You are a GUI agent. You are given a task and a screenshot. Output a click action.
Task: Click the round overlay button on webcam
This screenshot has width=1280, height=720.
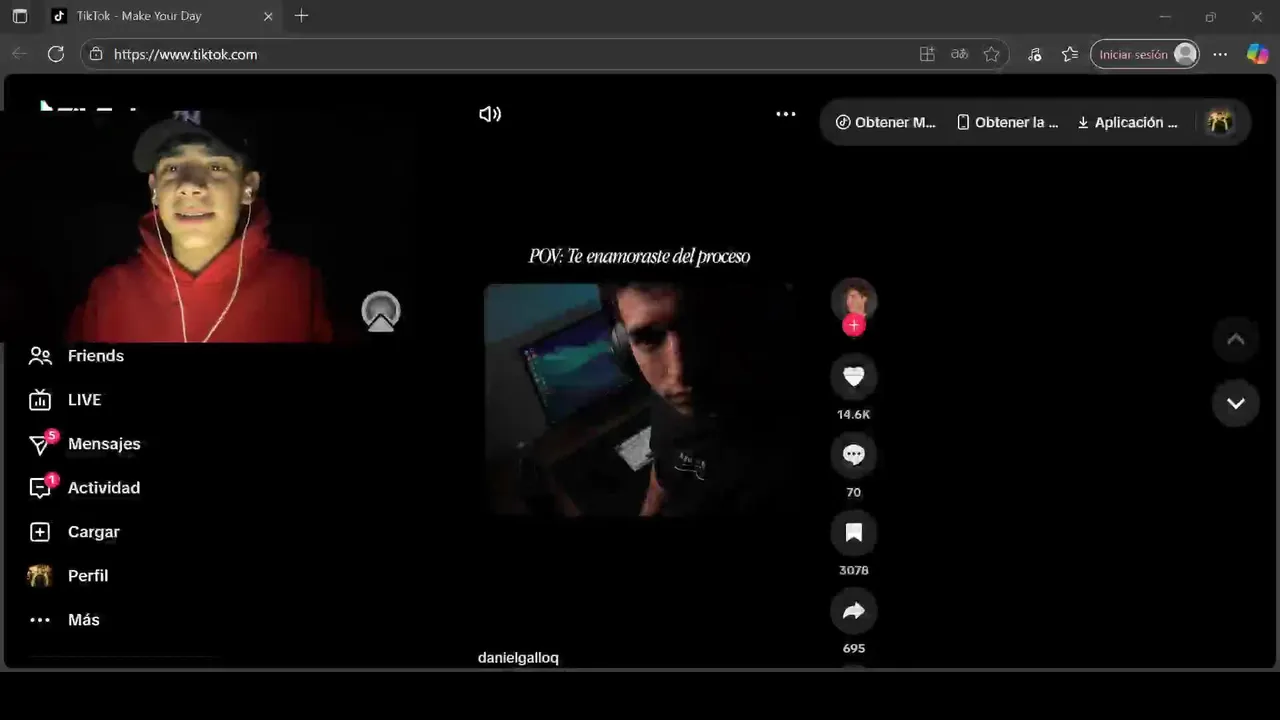click(x=381, y=312)
